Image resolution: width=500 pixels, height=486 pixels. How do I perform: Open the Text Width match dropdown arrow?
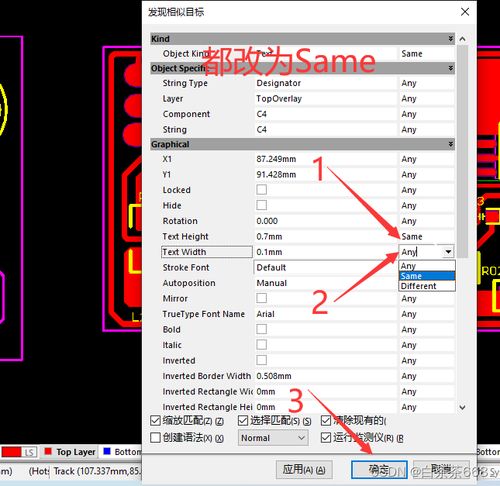tap(449, 252)
